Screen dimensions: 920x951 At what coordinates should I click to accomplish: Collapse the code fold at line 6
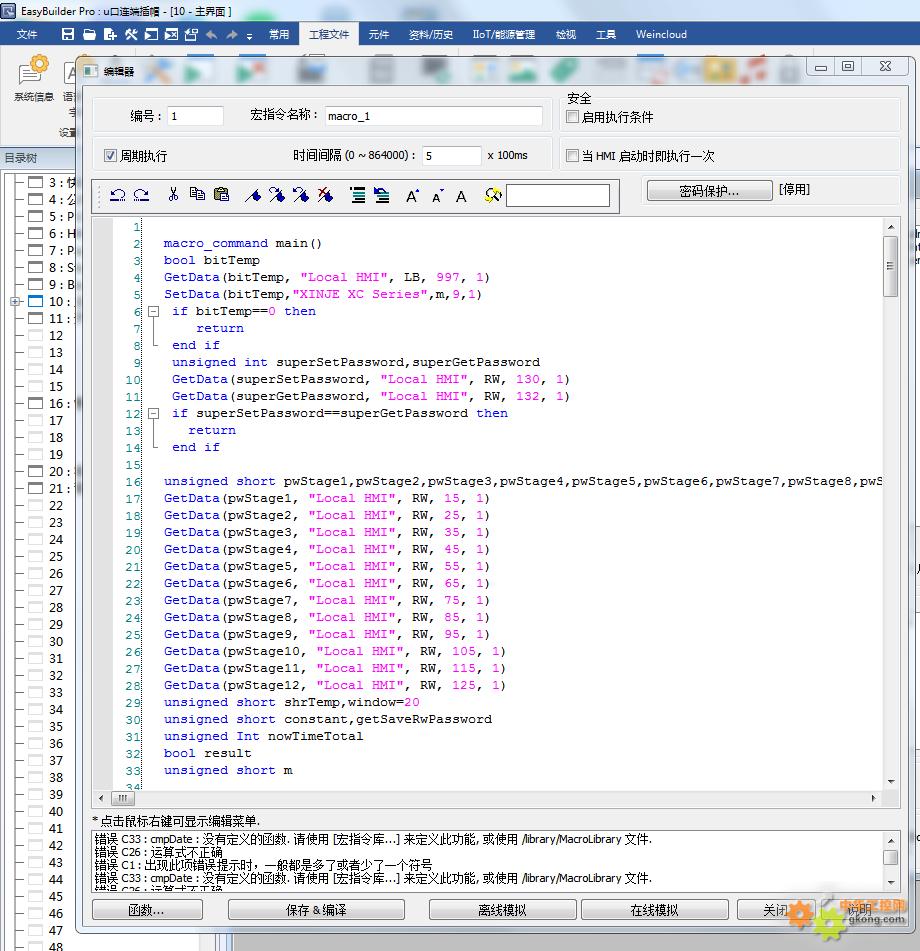(x=154, y=311)
